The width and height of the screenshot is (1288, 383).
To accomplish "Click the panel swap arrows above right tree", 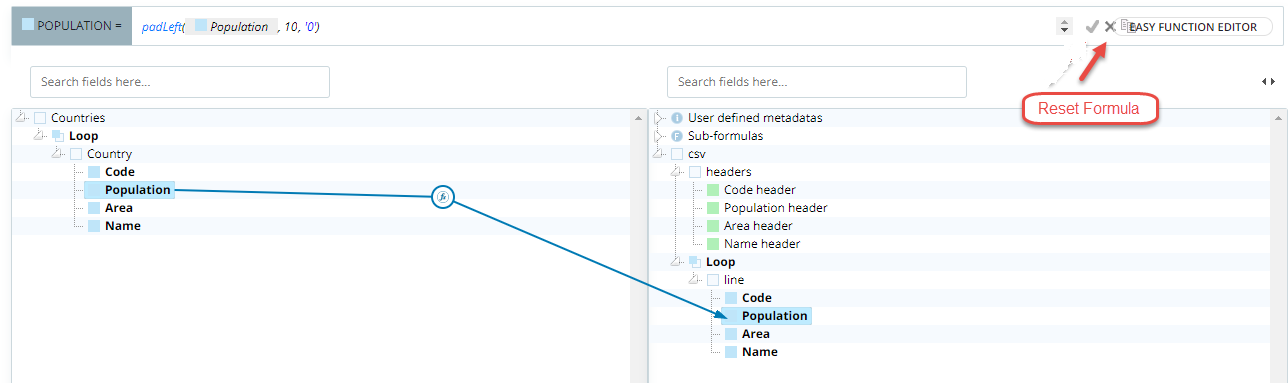I will click(1268, 82).
